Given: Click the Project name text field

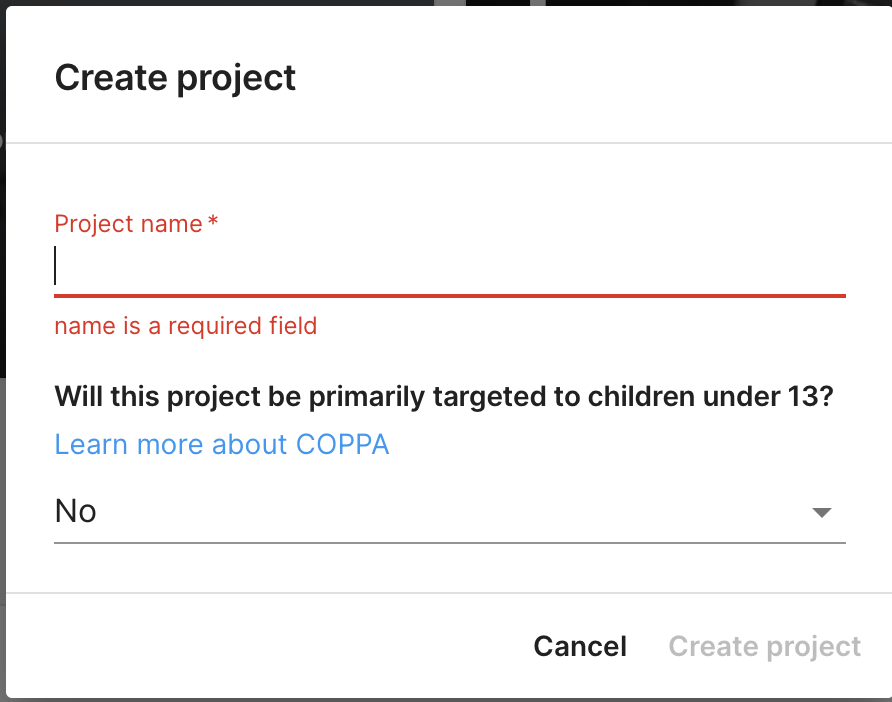Looking at the screenshot, I should click(x=450, y=268).
